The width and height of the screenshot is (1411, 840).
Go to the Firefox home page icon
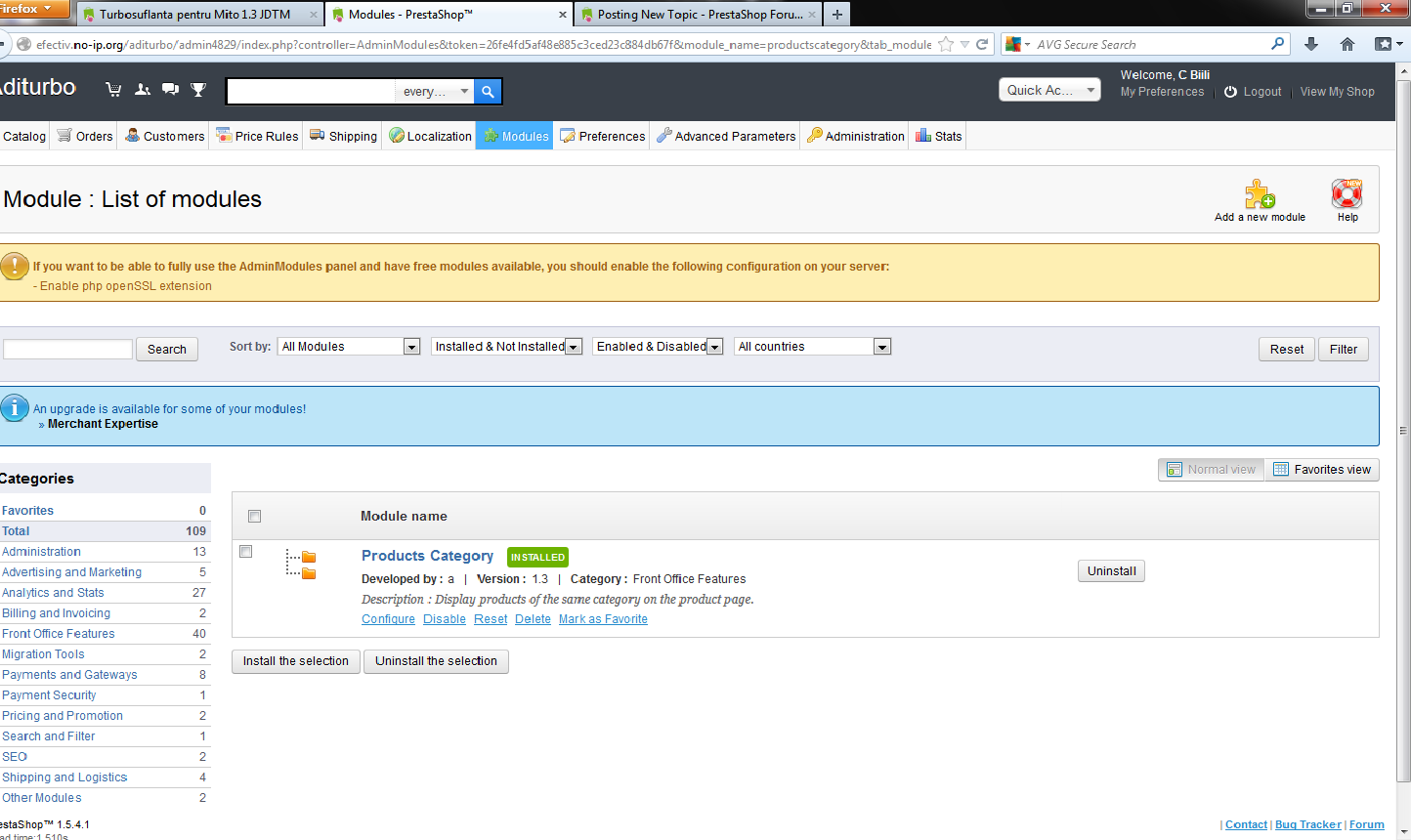[1347, 44]
